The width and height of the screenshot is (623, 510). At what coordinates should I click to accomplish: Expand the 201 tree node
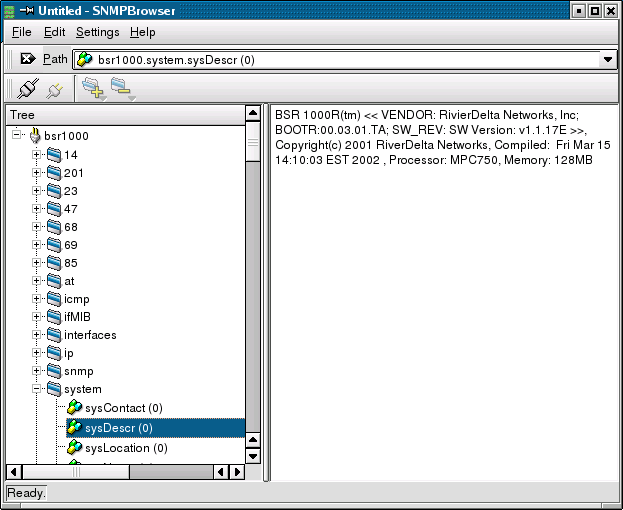coord(36,173)
